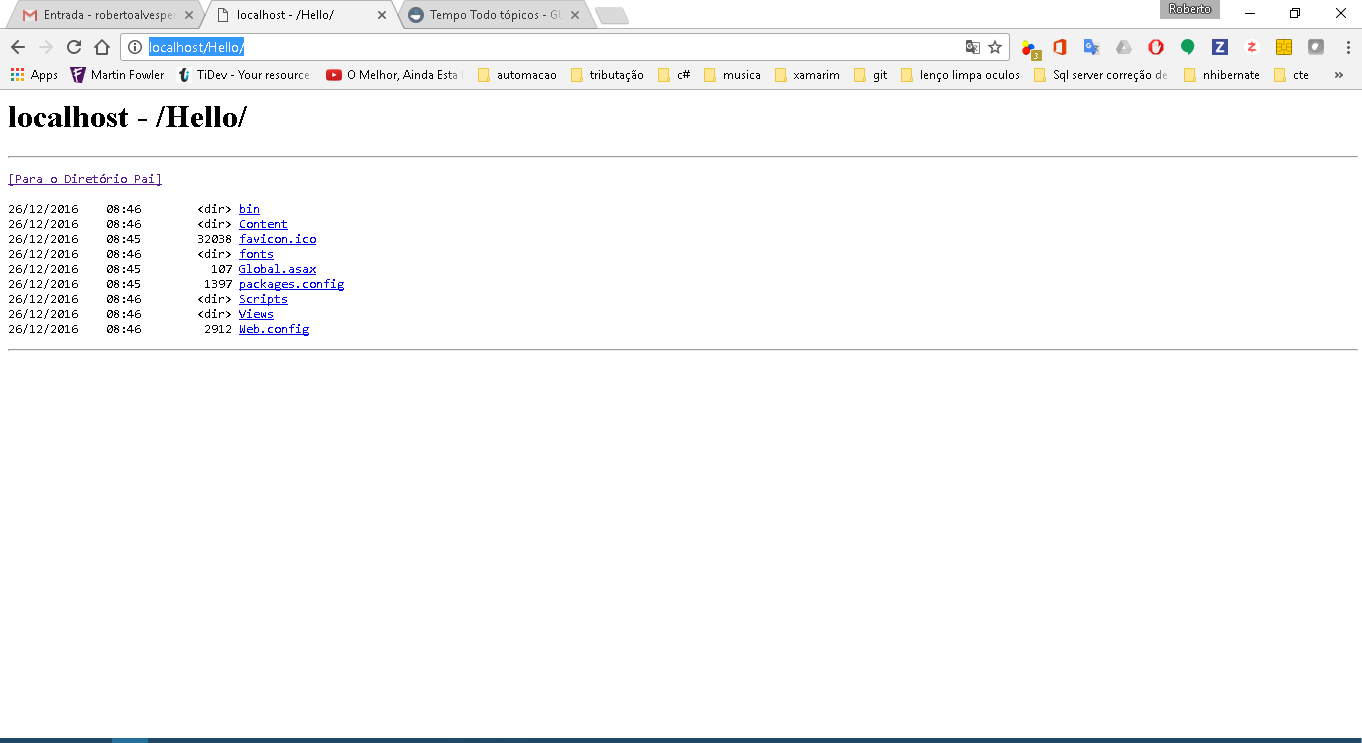Open a new tab with the new-tab button
The width and height of the screenshot is (1362, 743).
click(x=611, y=15)
